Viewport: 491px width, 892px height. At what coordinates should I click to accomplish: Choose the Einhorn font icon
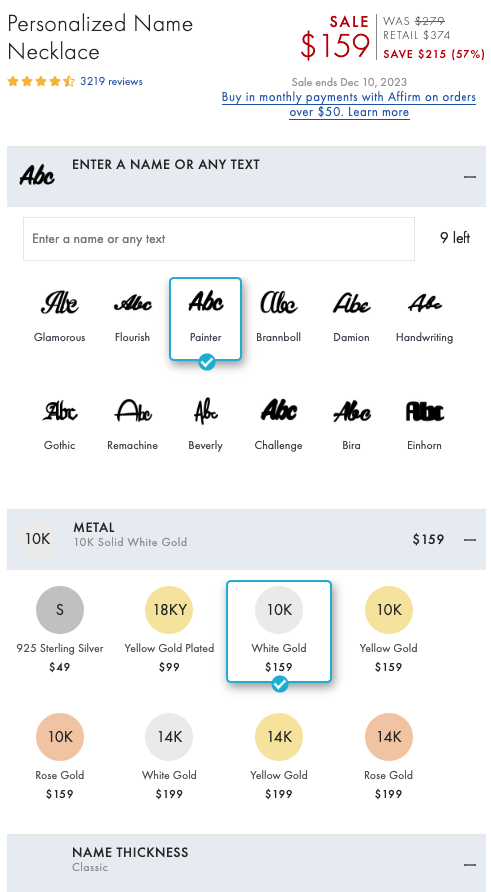pos(424,411)
